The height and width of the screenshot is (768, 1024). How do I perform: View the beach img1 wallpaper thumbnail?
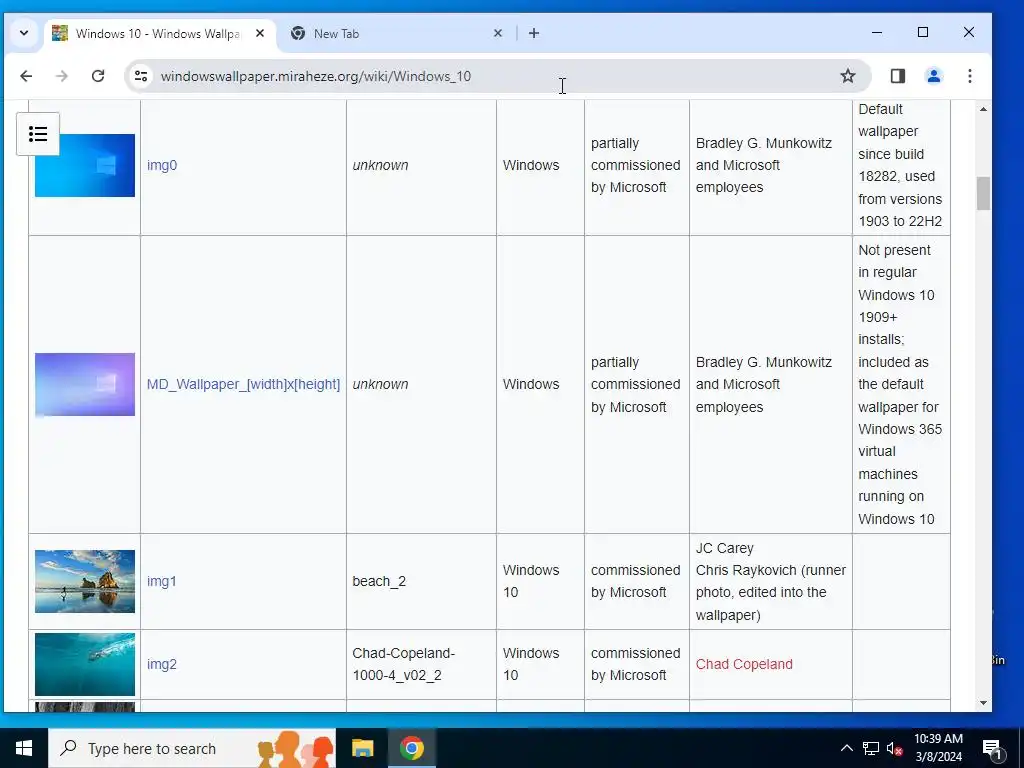(85, 581)
